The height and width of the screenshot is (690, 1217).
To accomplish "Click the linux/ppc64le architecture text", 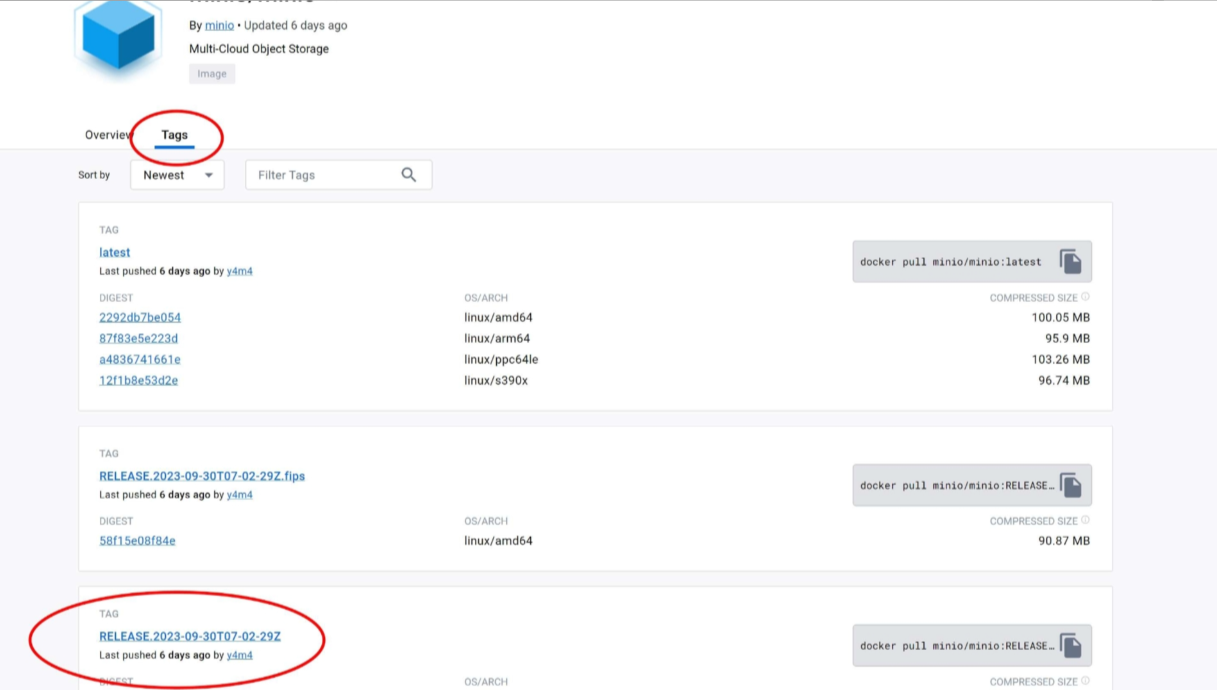I will (501, 360).
